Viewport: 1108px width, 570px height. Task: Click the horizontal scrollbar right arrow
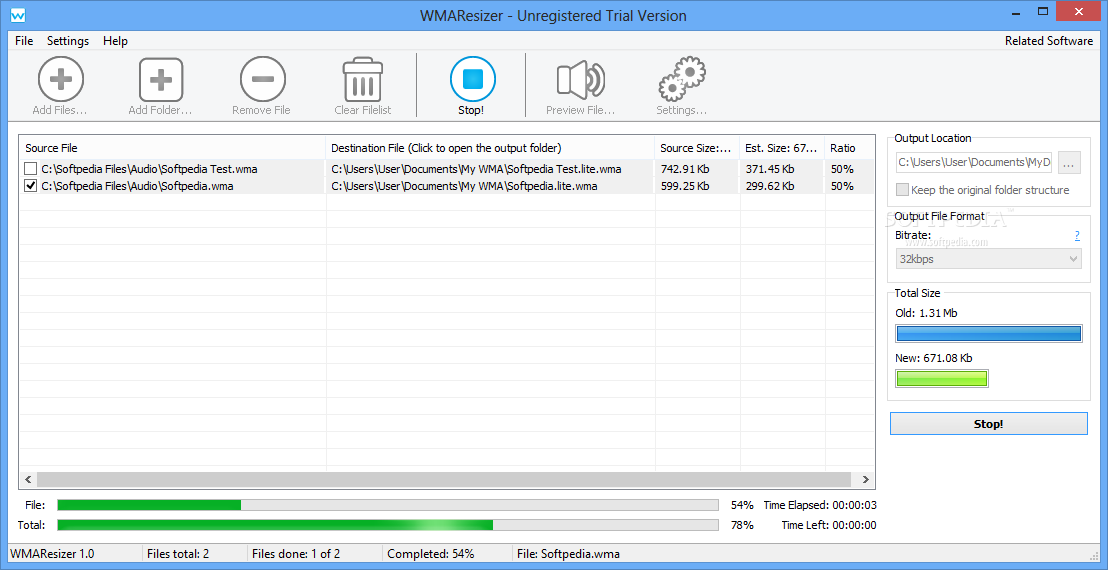tap(866, 480)
